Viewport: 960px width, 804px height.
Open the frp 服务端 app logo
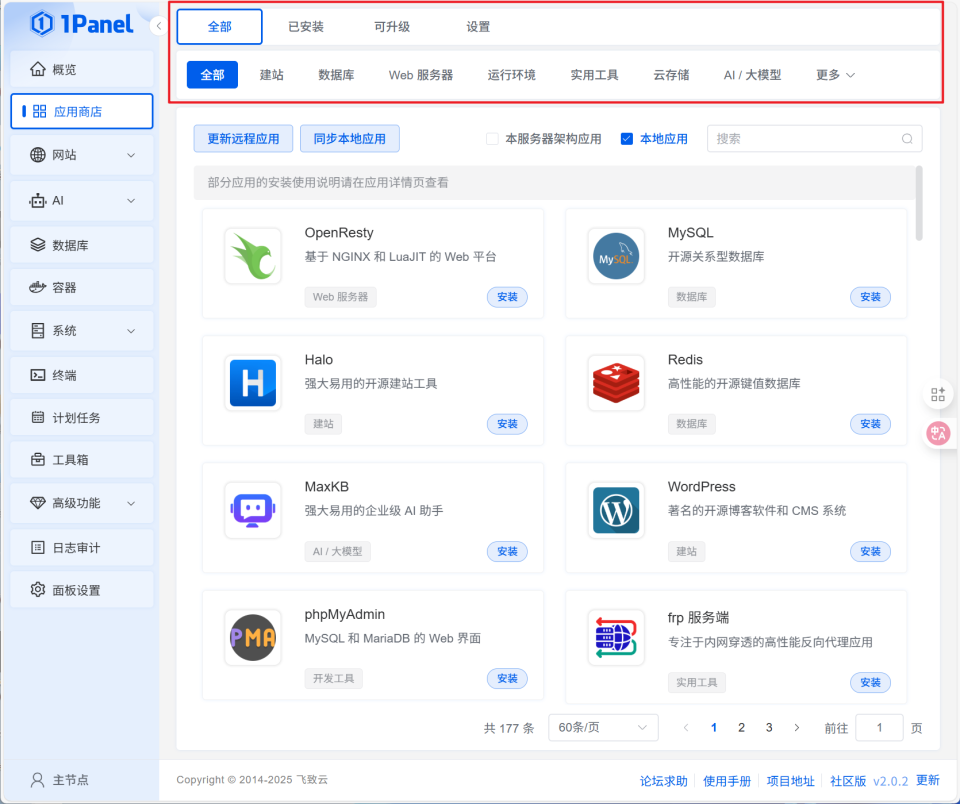coord(616,637)
